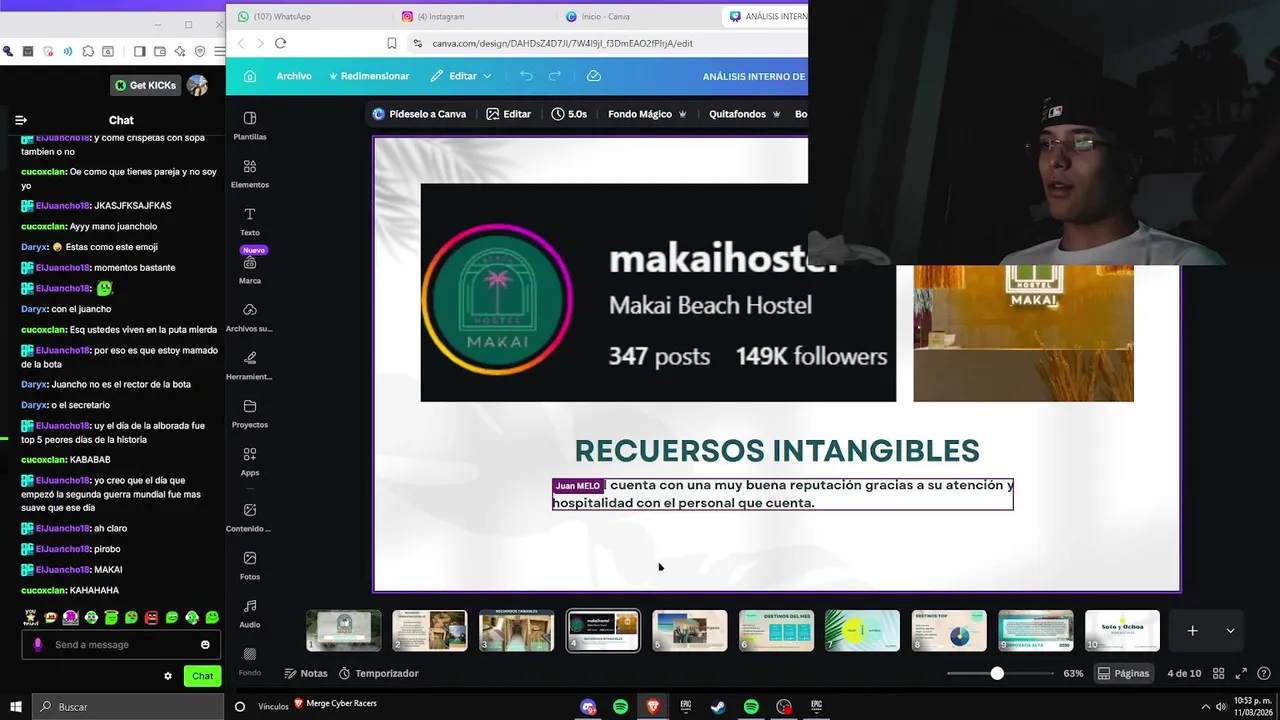
Task: Check cloud save status icon
Action: pyautogui.click(x=593, y=76)
